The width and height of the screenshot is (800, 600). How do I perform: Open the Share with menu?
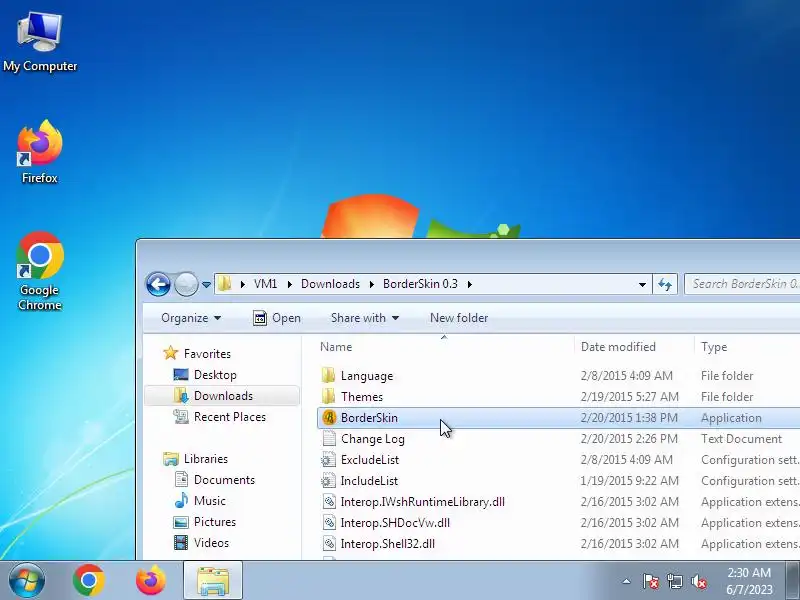pyautogui.click(x=365, y=318)
